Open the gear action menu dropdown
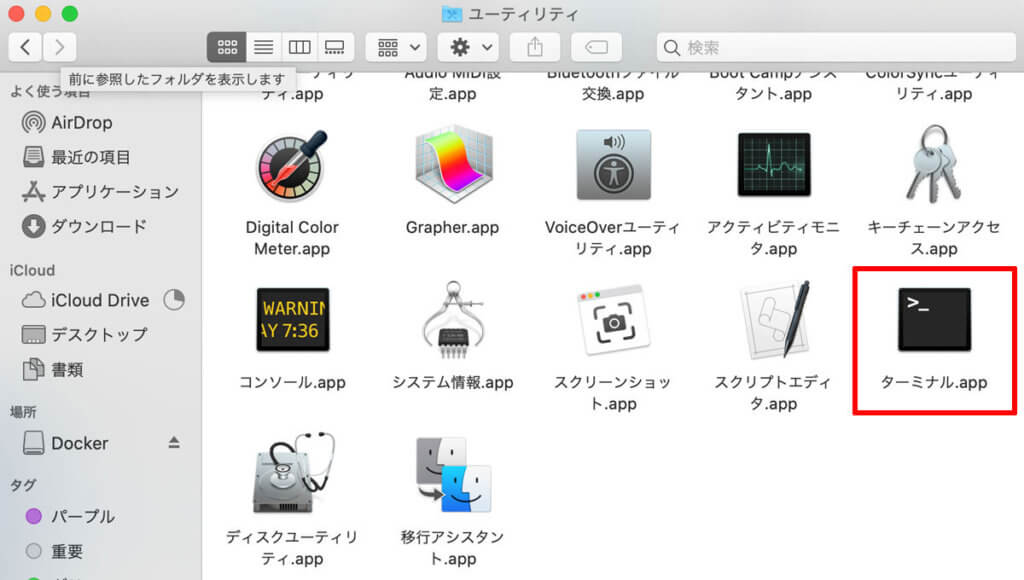Screen dimensions: 1024x580 click(x=469, y=47)
